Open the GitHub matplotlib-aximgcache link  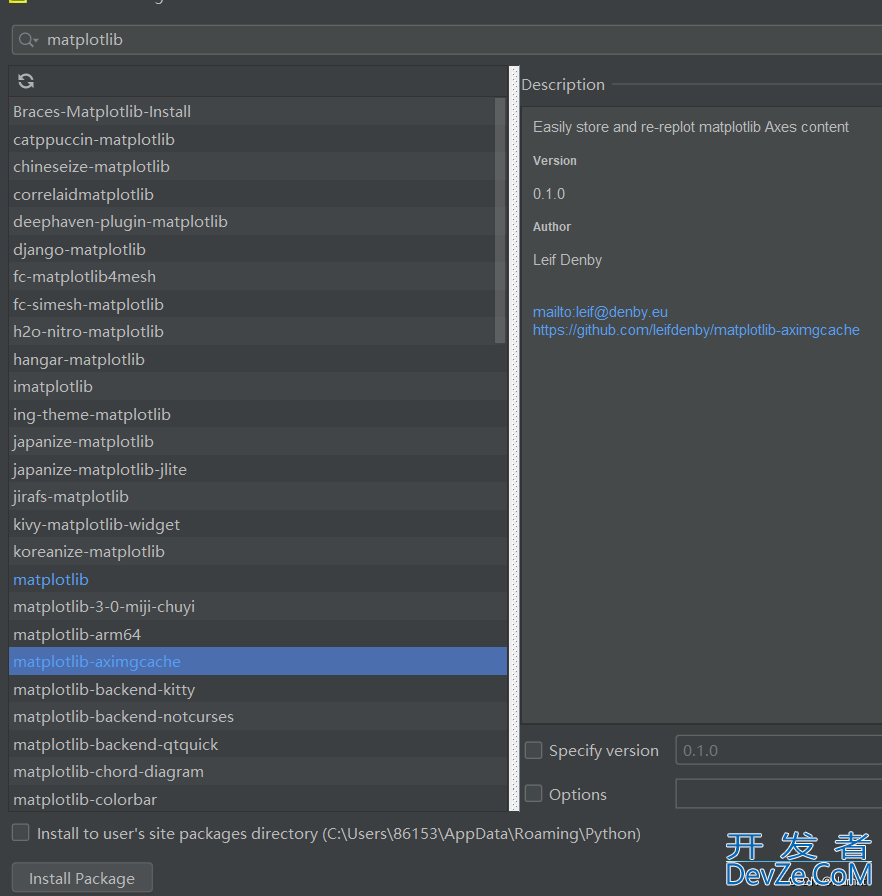[x=696, y=330]
